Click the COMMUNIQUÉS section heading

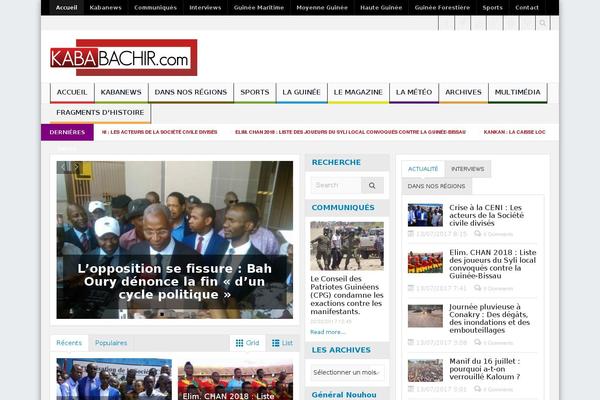(343, 207)
